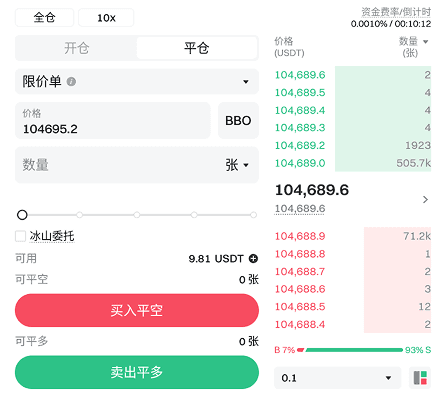Enable the 冰山委托 checkbox
The width and height of the screenshot is (446, 400).
[x=21, y=236]
